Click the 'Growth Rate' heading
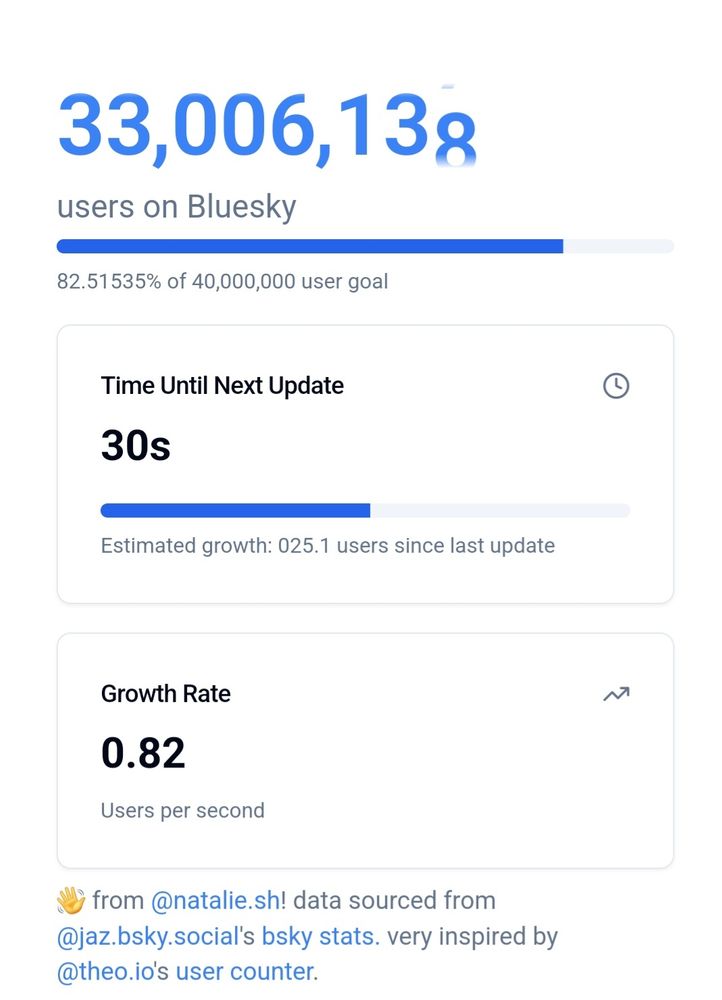 tap(166, 694)
